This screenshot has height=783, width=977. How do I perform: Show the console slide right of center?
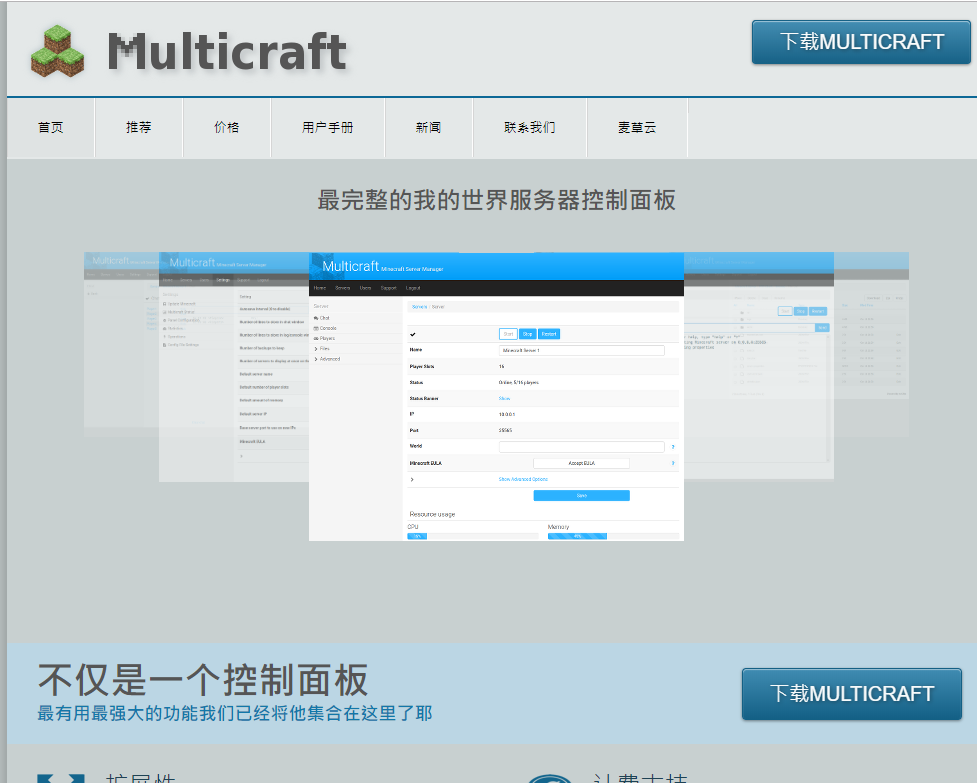759,366
